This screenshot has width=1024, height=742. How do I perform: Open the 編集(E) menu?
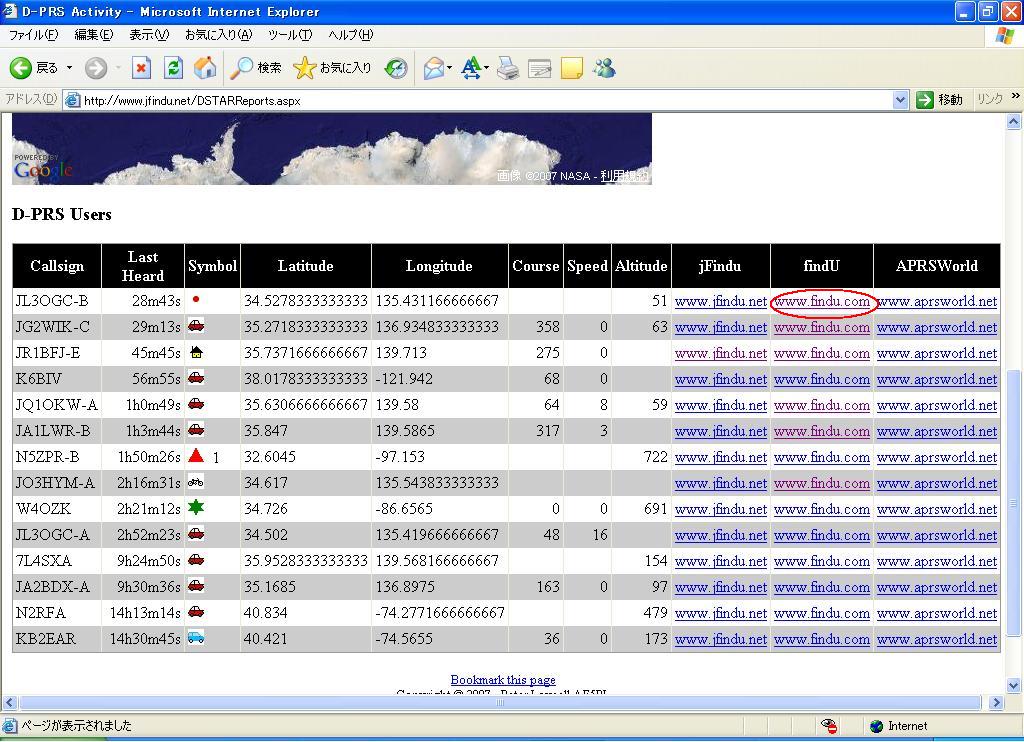[93, 35]
